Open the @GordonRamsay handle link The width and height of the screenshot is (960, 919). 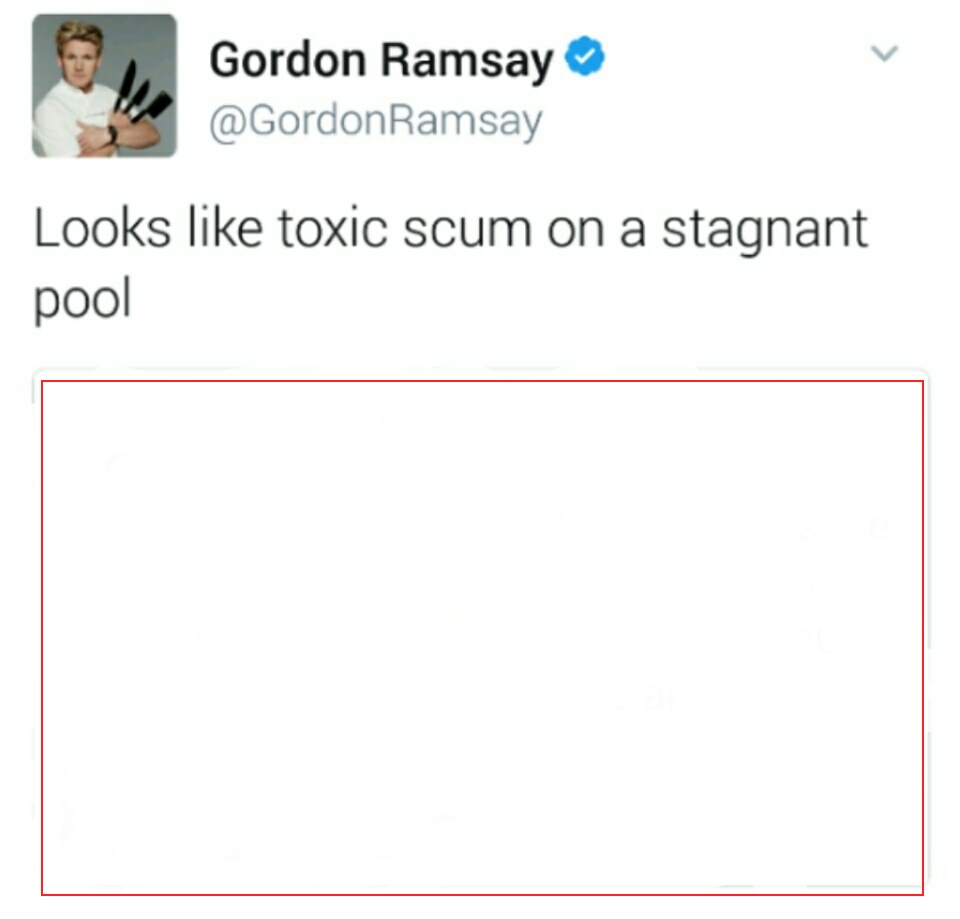(x=375, y=121)
